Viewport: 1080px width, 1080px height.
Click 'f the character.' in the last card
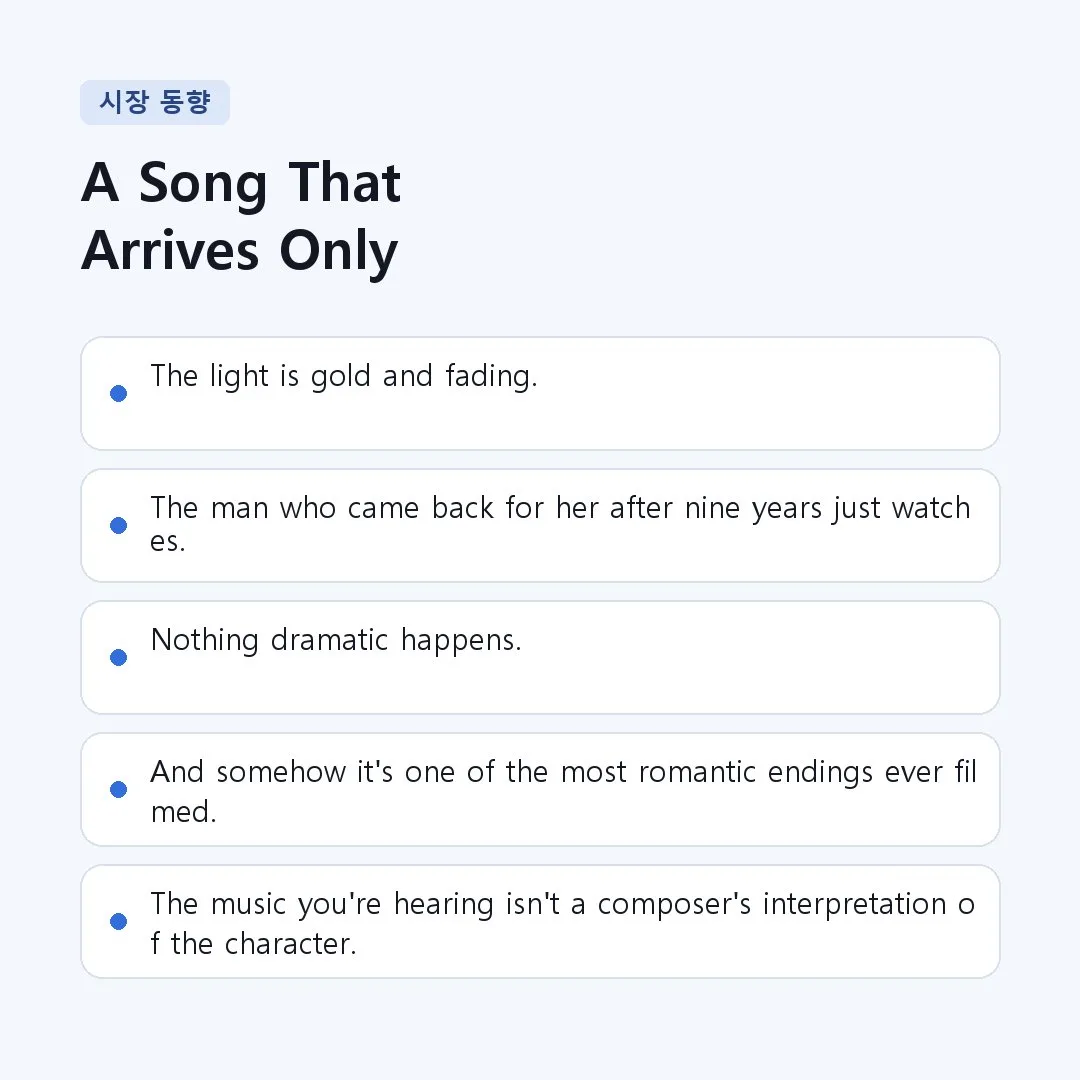[x=253, y=944]
